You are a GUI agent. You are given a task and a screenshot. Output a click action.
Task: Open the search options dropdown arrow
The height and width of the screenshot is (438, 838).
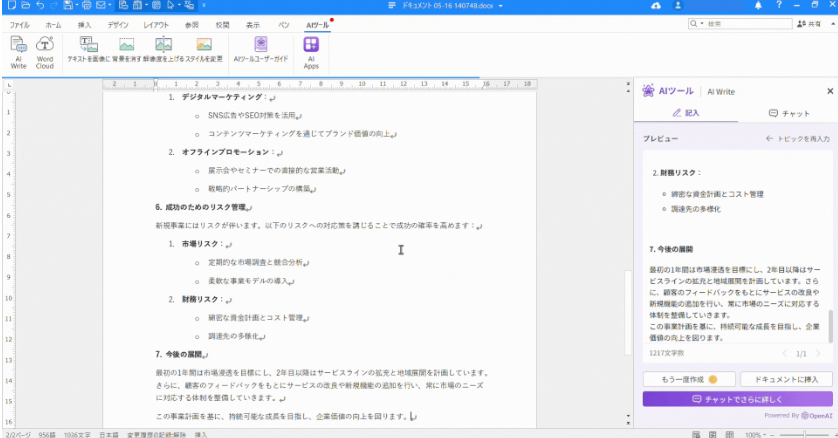tap(702, 24)
